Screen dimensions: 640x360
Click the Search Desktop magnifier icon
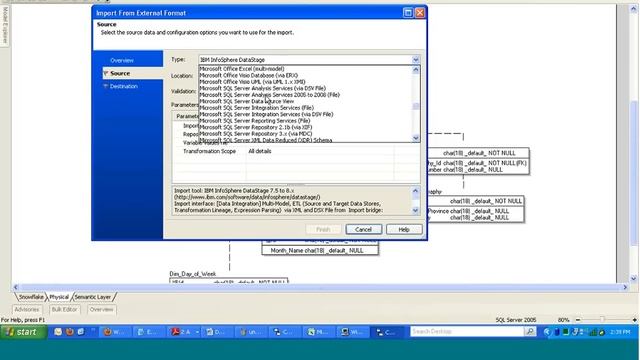point(530,331)
